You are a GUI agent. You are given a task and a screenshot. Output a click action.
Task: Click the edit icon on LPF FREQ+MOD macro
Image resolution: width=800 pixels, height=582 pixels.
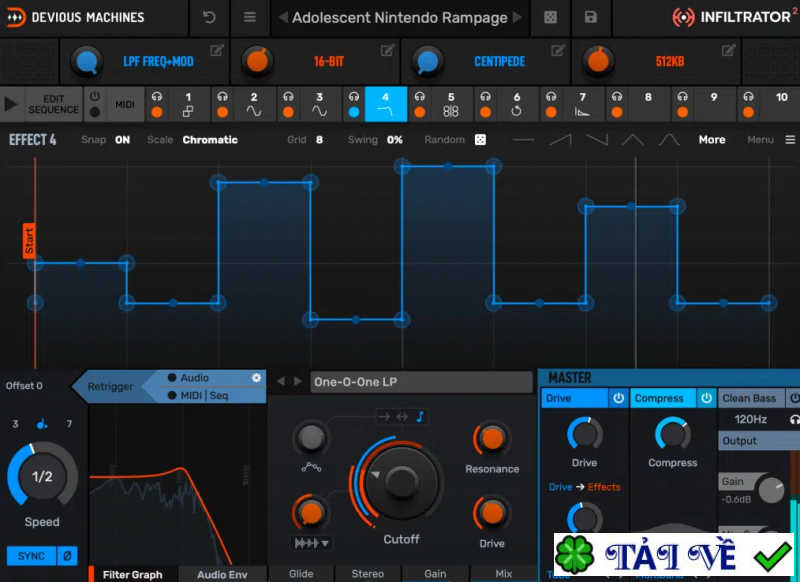point(217,50)
